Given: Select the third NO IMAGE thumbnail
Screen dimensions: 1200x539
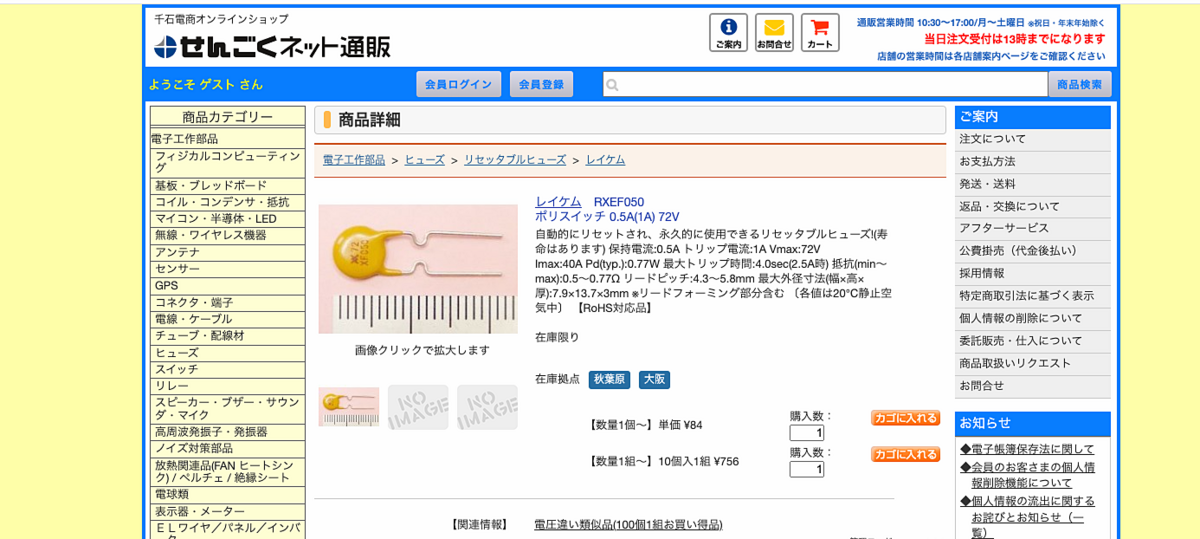Looking at the screenshot, I should pos(487,407).
